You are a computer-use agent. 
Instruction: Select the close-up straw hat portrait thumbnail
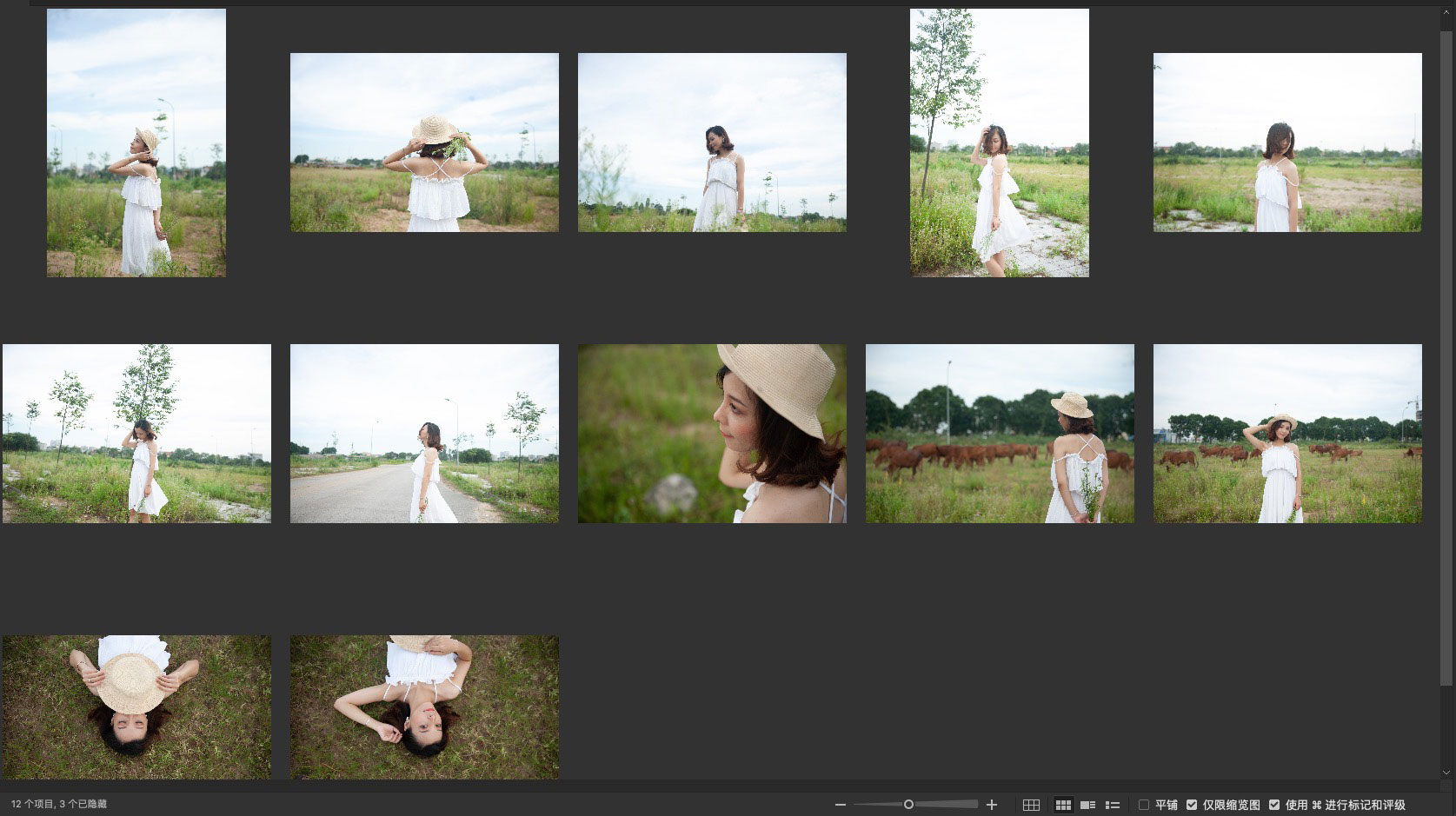click(712, 434)
